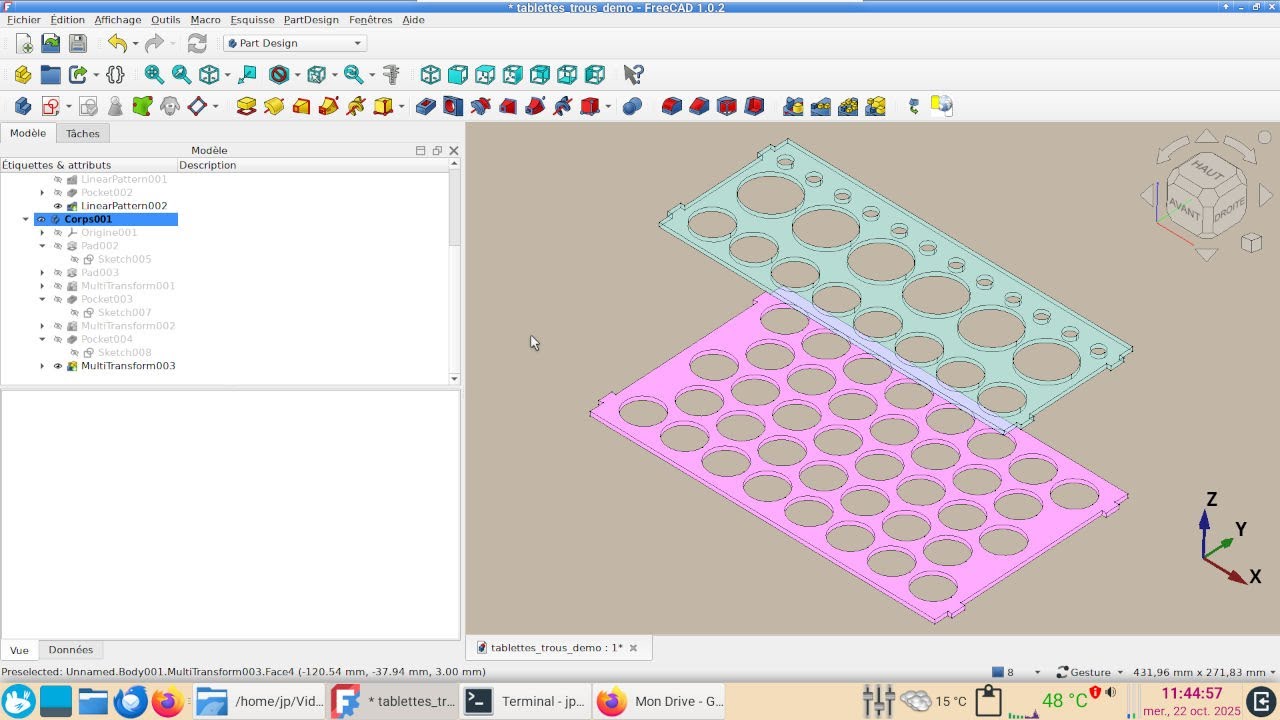Viewport: 1280px width, 720px height.
Task: Toggle visibility of MultiTransform003
Action: point(58,366)
